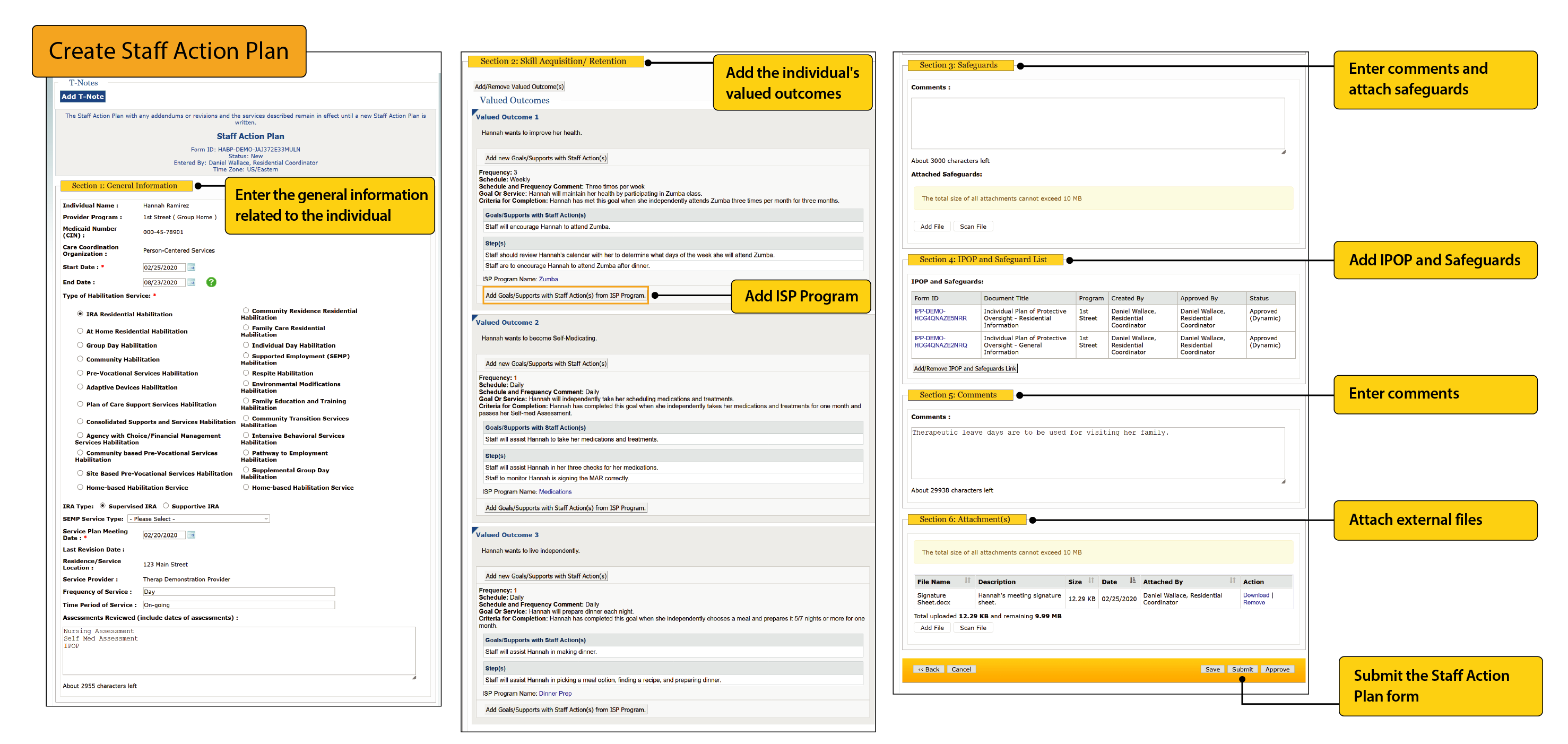Select Group Day Habilitation radio button
Image resolution: width=1568 pixels, height=744 pixels.
80,345
